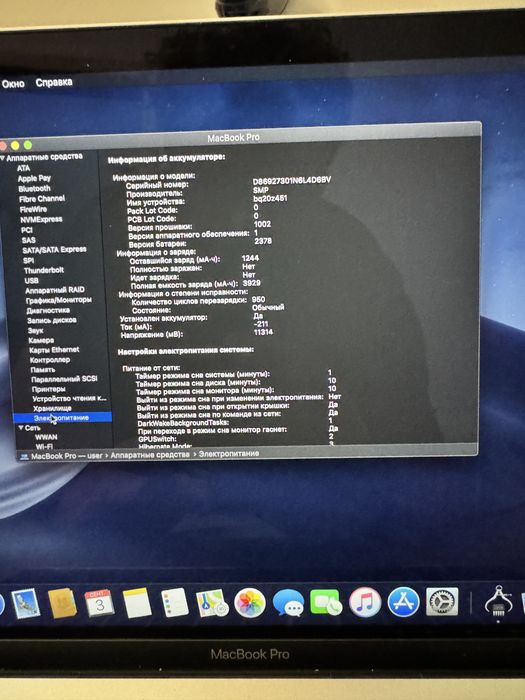This screenshot has width=525, height=700.
Task: Open System Preferences gear in the Dock
Action: 442,602
